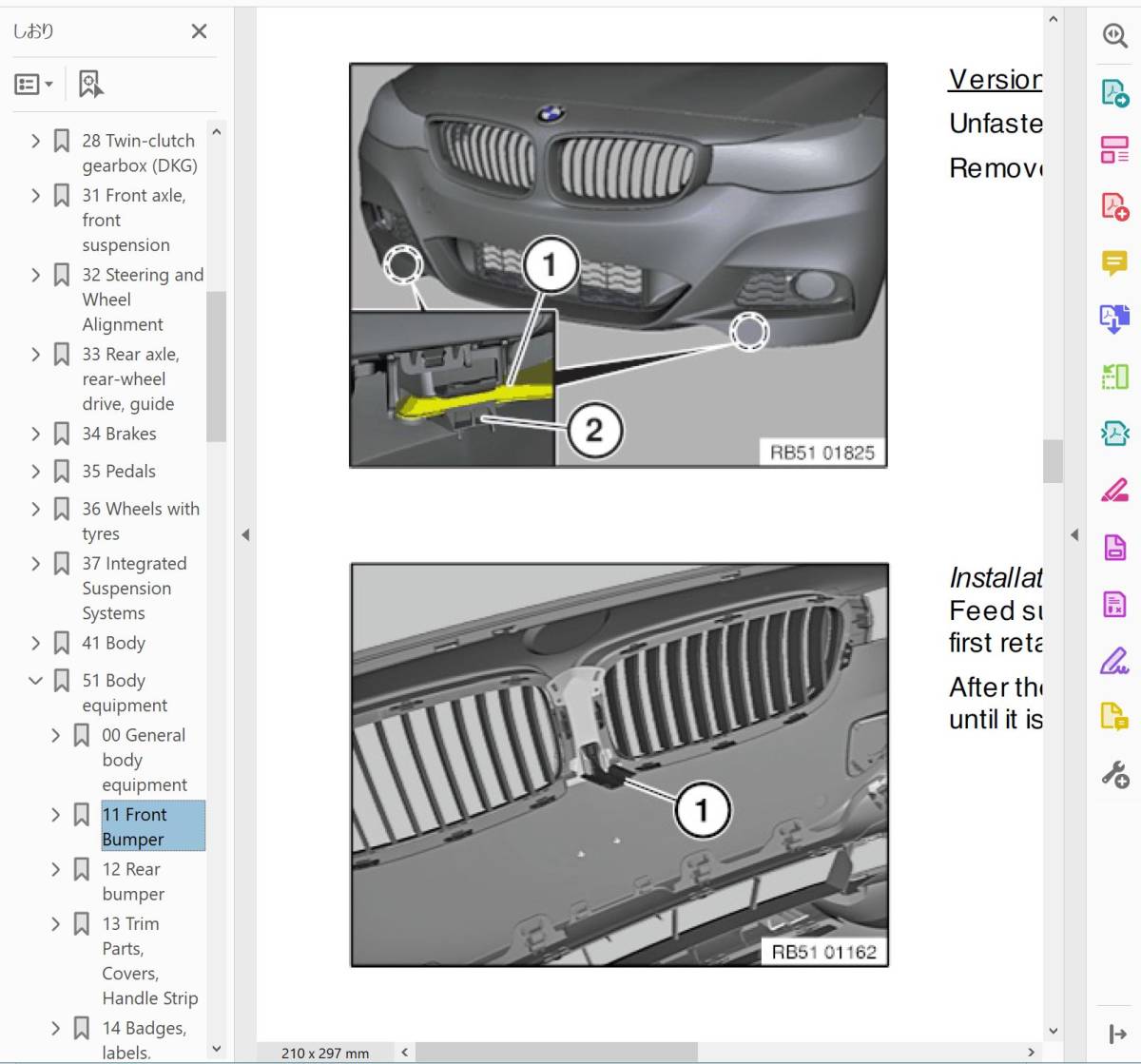Select the highlighted 11 Front Bumper bookmark

pos(153,826)
